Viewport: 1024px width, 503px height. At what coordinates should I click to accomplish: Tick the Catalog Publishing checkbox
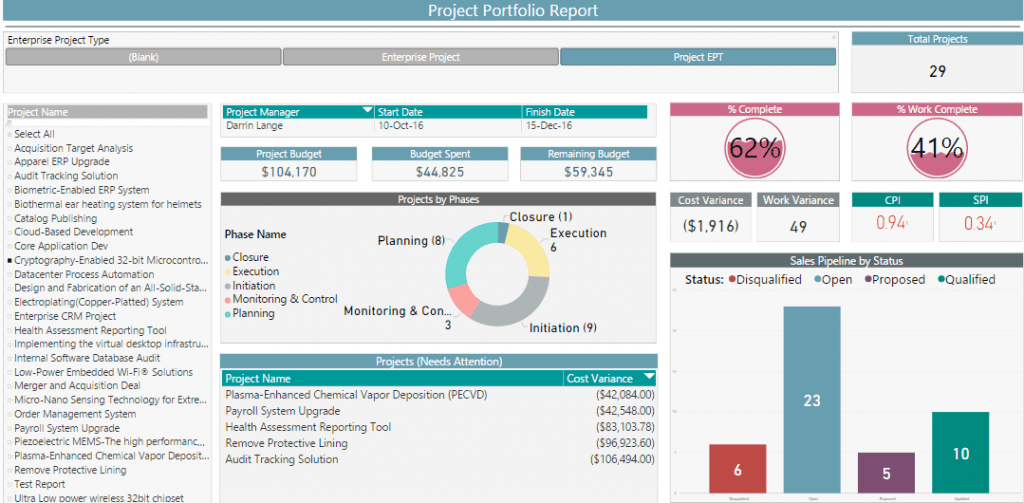click(10, 219)
